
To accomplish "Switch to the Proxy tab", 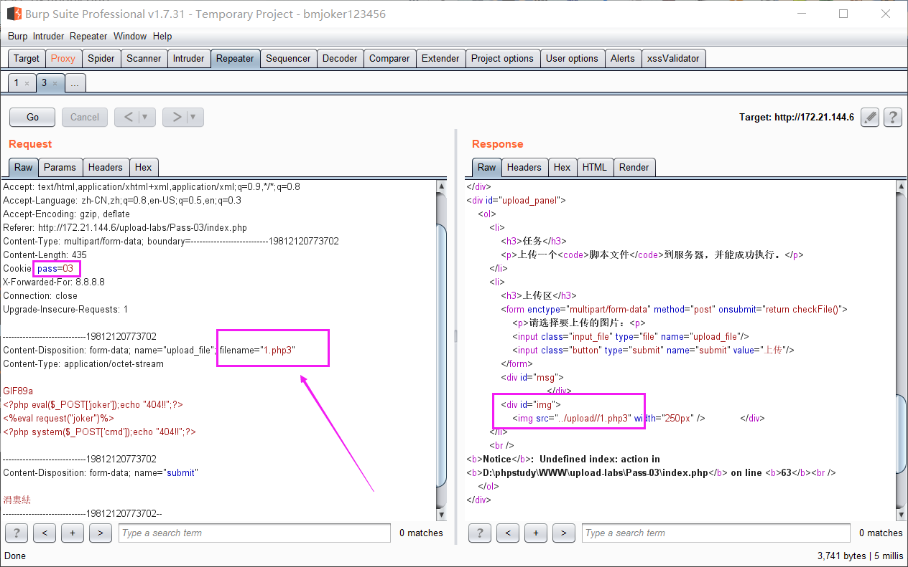I will click(x=63, y=58).
